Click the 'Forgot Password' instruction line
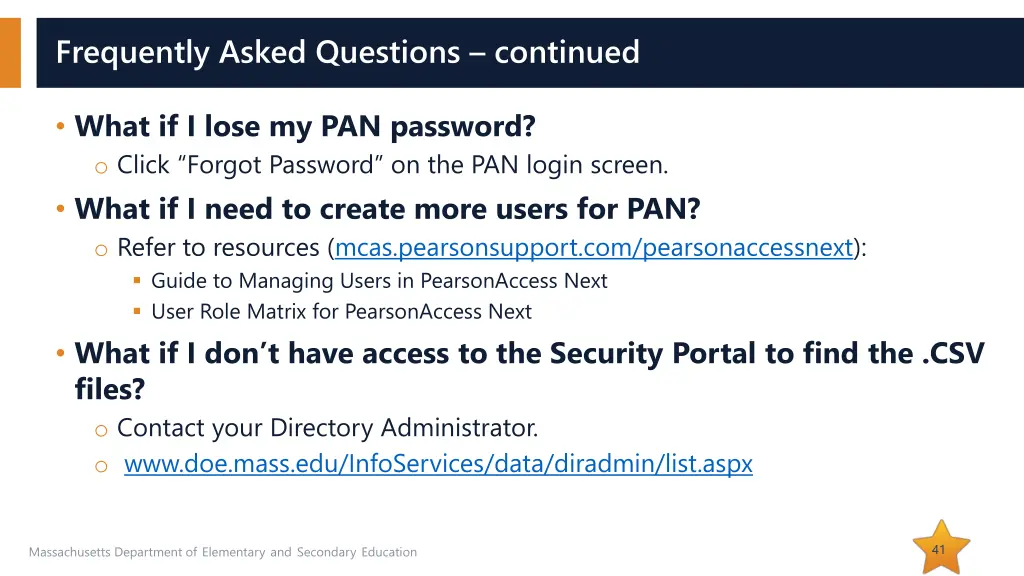 (392, 165)
